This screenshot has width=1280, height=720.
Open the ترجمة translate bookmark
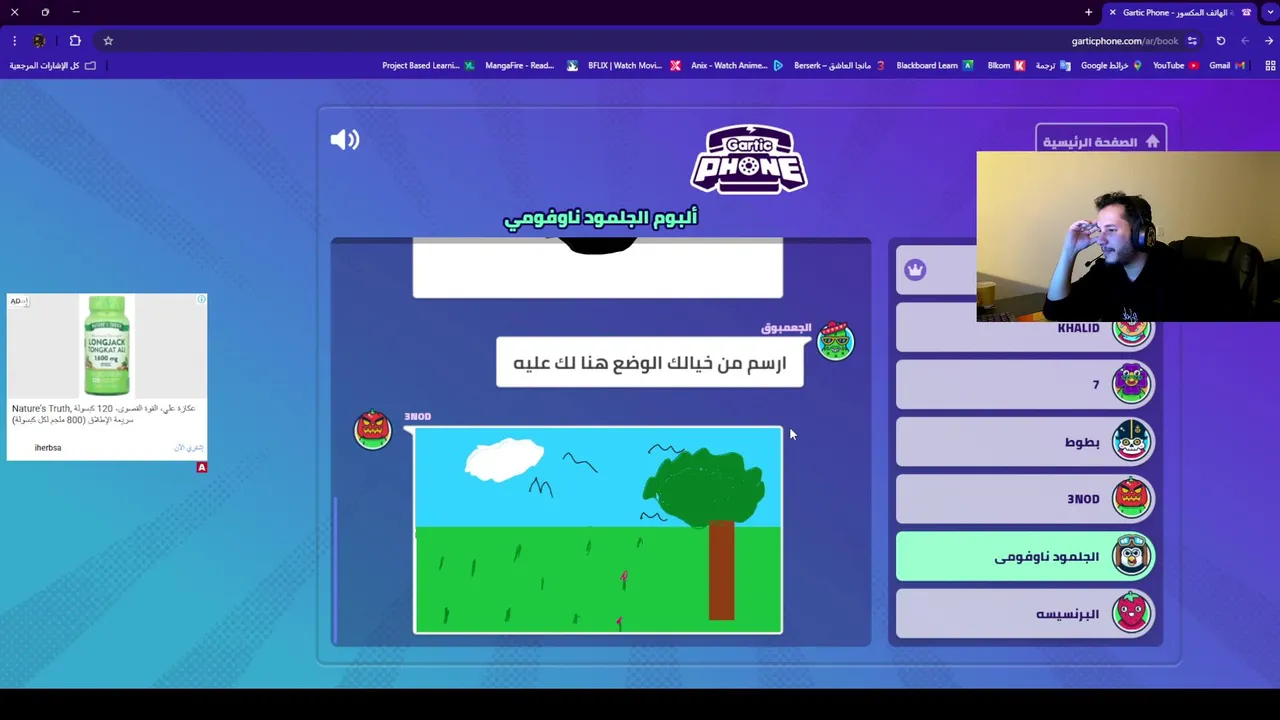click(x=1052, y=66)
